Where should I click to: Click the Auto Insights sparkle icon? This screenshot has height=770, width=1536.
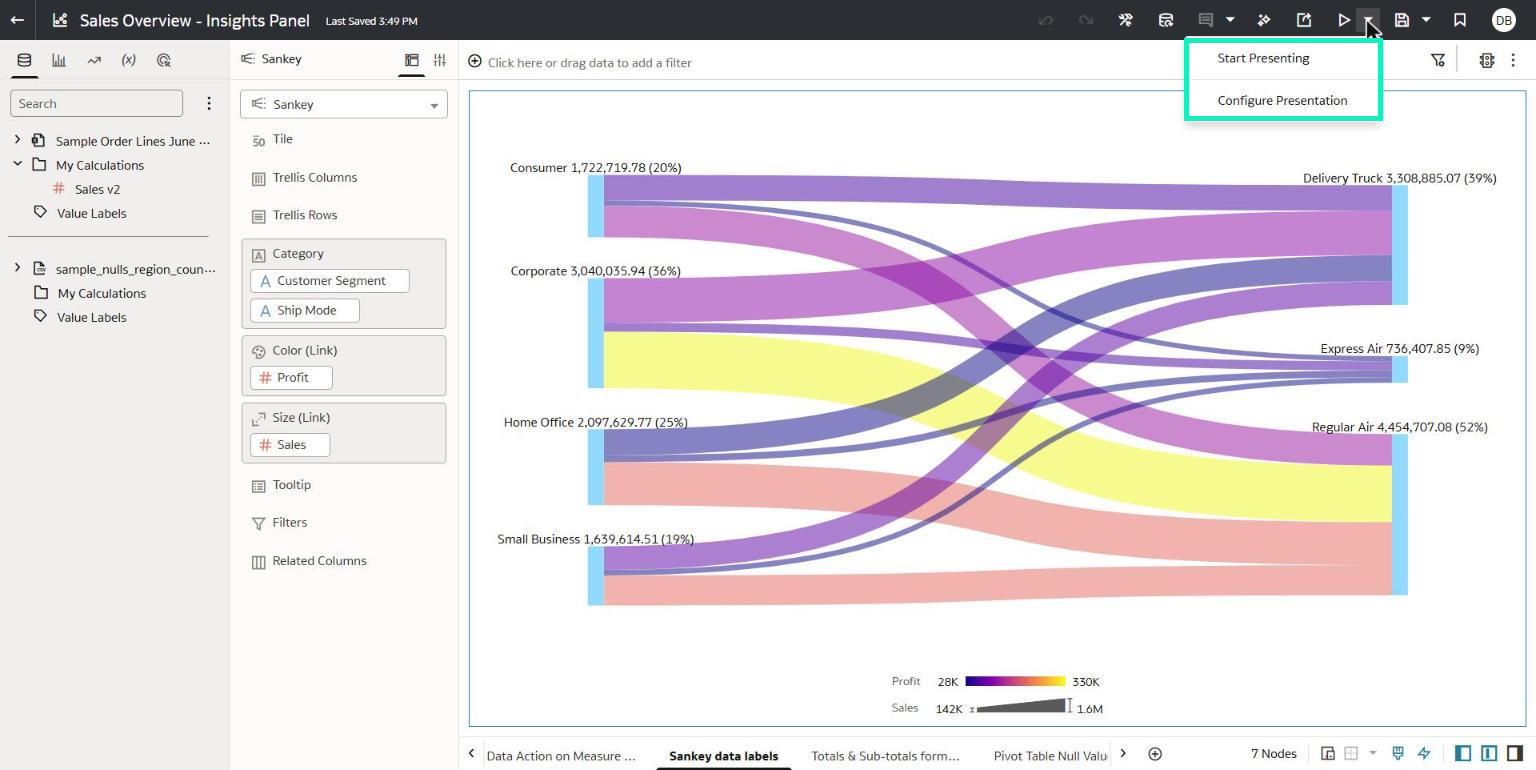(1264, 20)
